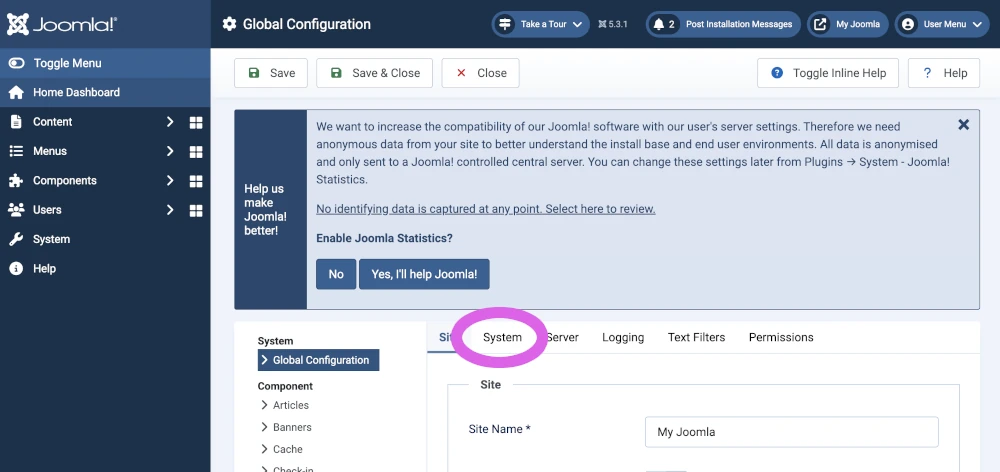
Task: Open the Content dashboard grid icon
Action: click(x=196, y=122)
